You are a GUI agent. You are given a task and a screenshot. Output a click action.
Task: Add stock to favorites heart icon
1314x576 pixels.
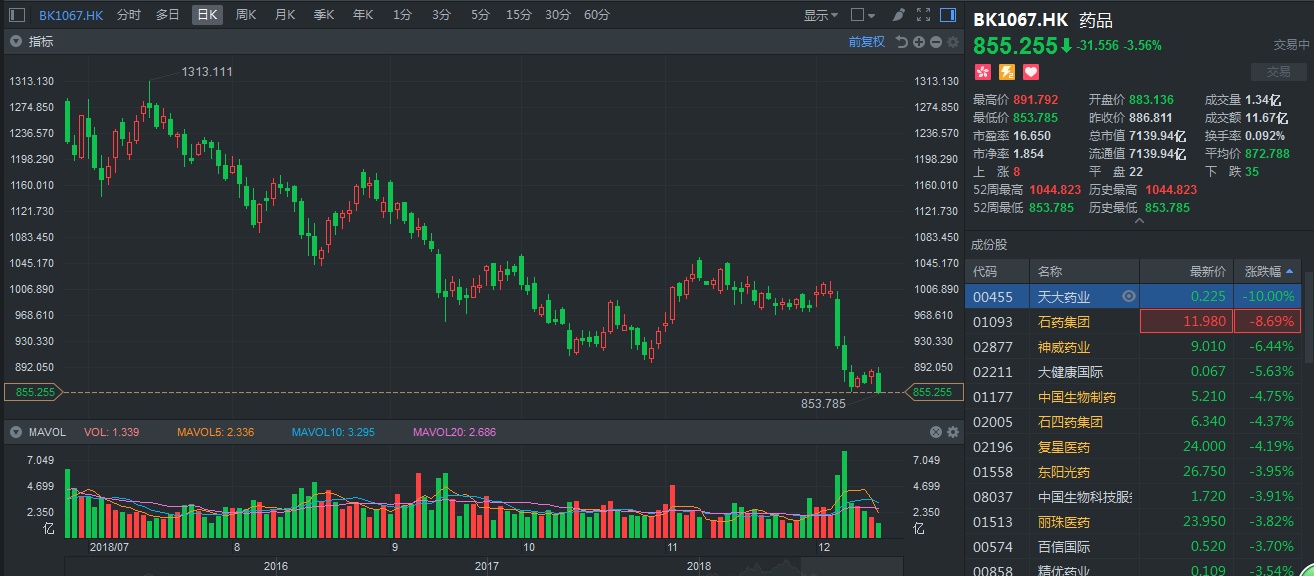(x=1030, y=72)
